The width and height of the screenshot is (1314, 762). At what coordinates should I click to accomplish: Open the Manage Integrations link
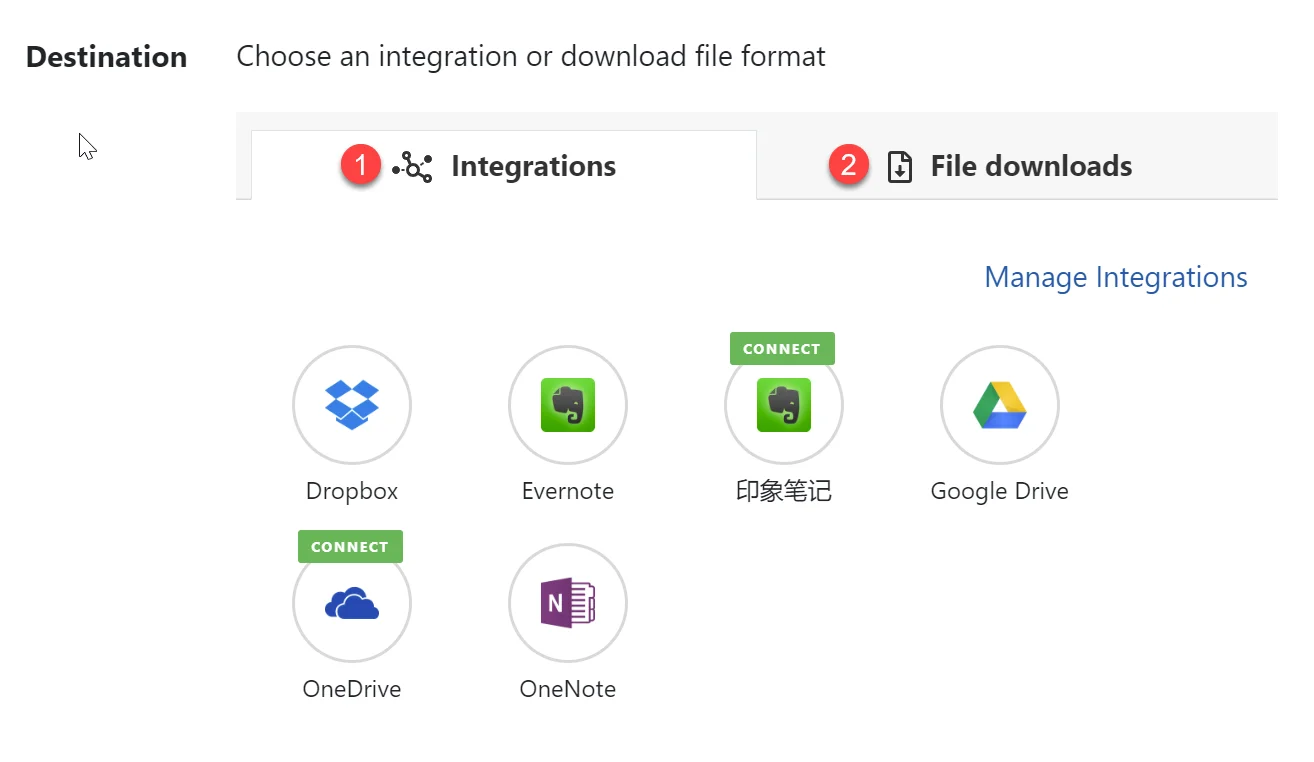coord(1116,277)
